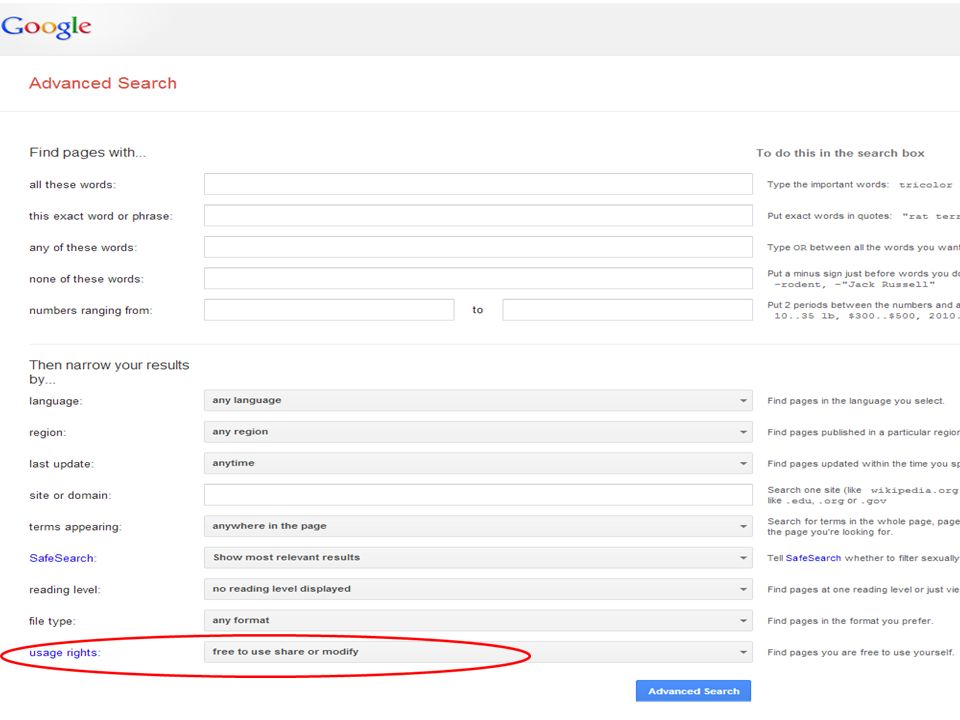Click the 'Advanced Search' page heading
Viewport: 960px width, 720px height.
(103, 83)
